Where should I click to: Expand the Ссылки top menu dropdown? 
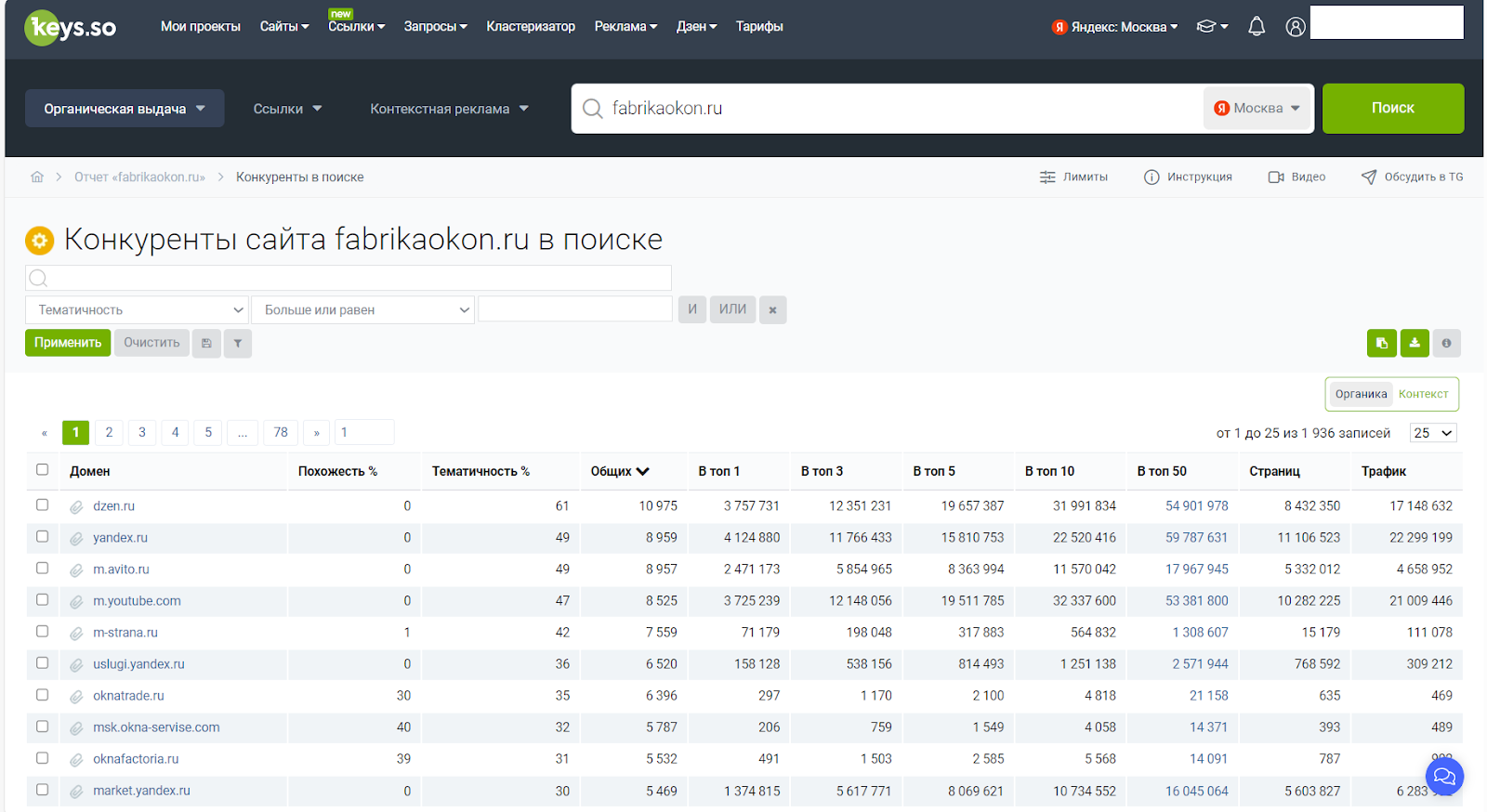(x=356, y=26)
